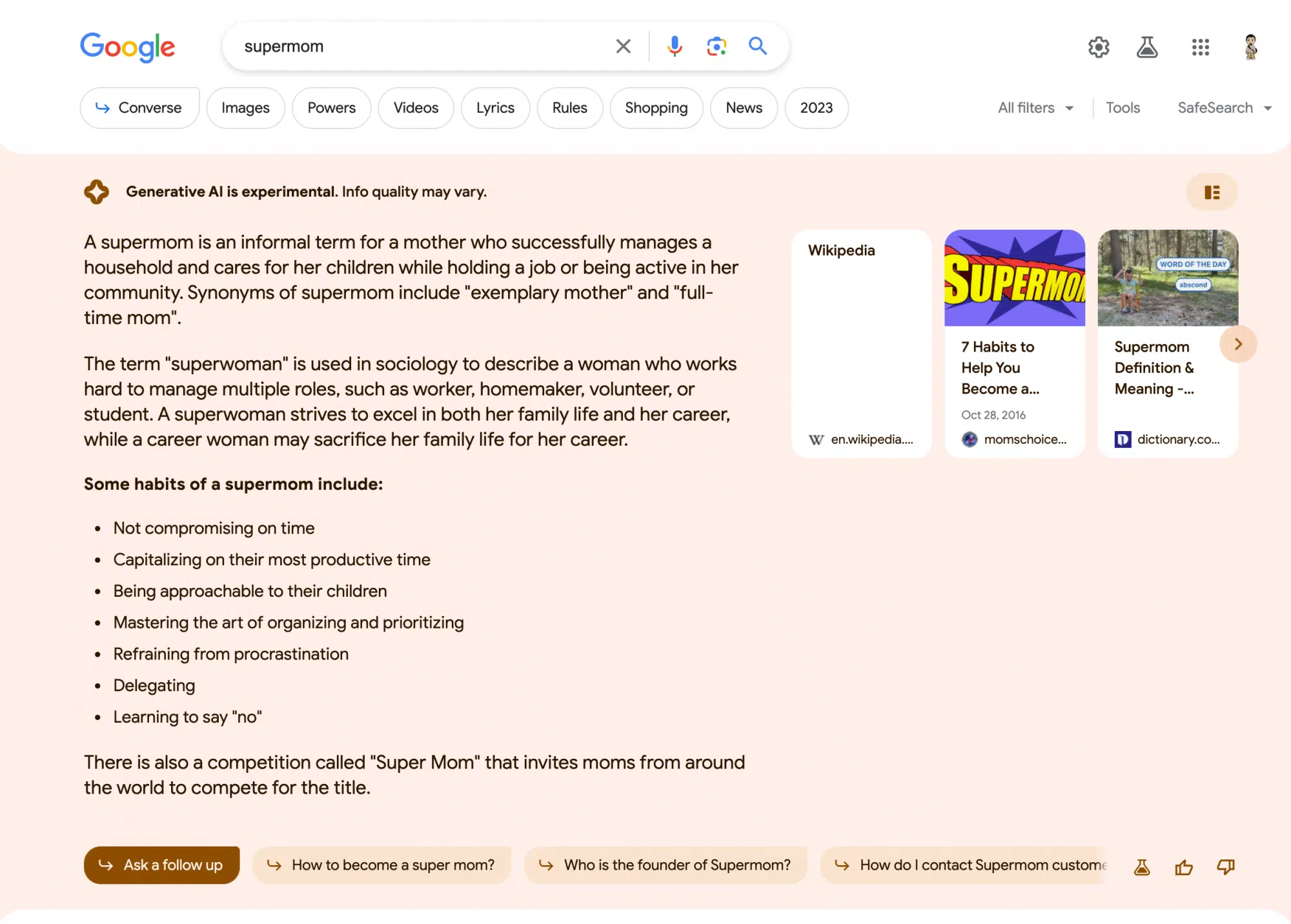Click "Being approachable to their children" bullet
The height and width of the screenshot is (924, 1291).
[x=250, y=591]
